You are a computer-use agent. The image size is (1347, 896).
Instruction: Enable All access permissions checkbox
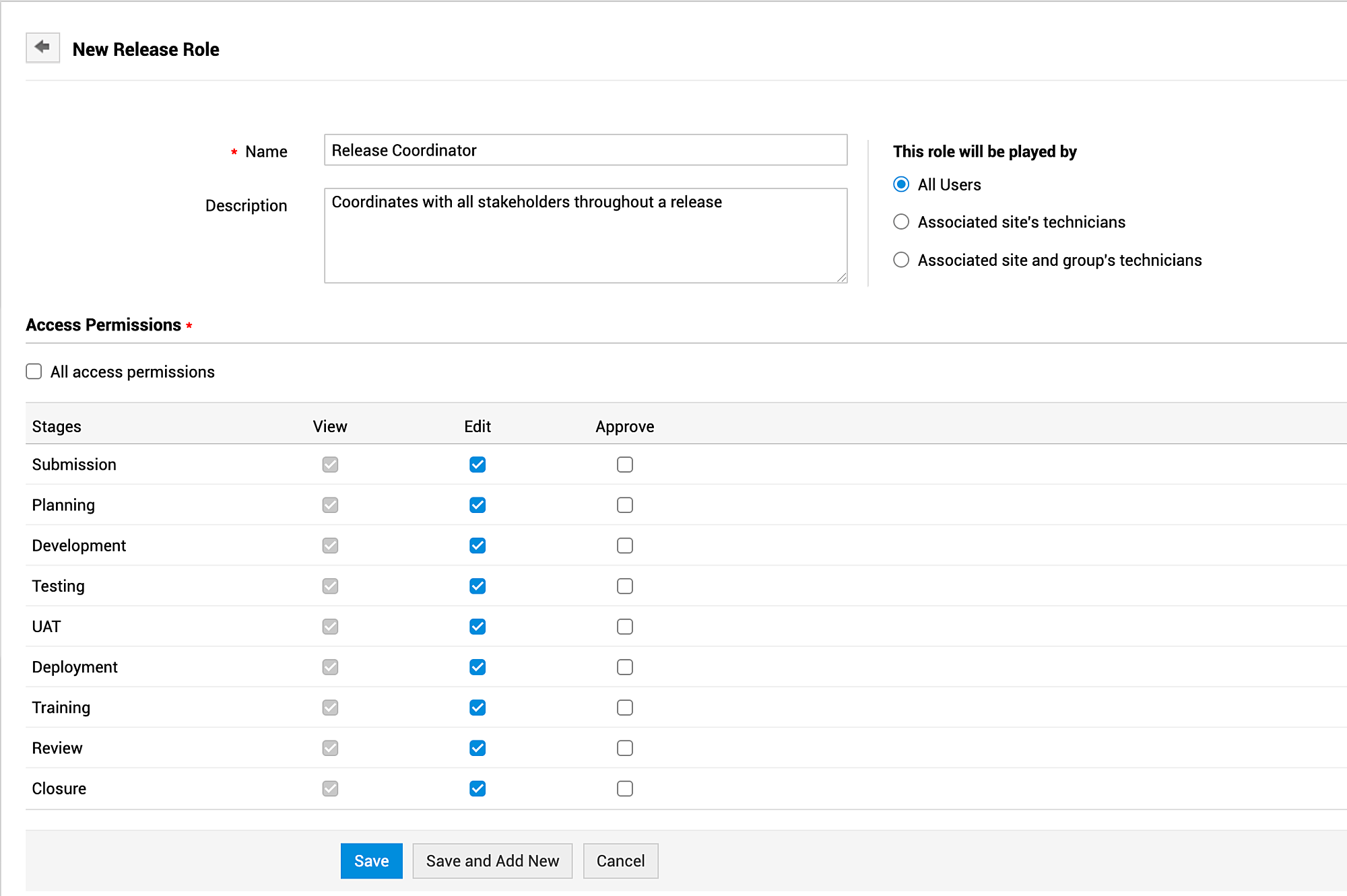pyautogui.click(x=34, y=372)
